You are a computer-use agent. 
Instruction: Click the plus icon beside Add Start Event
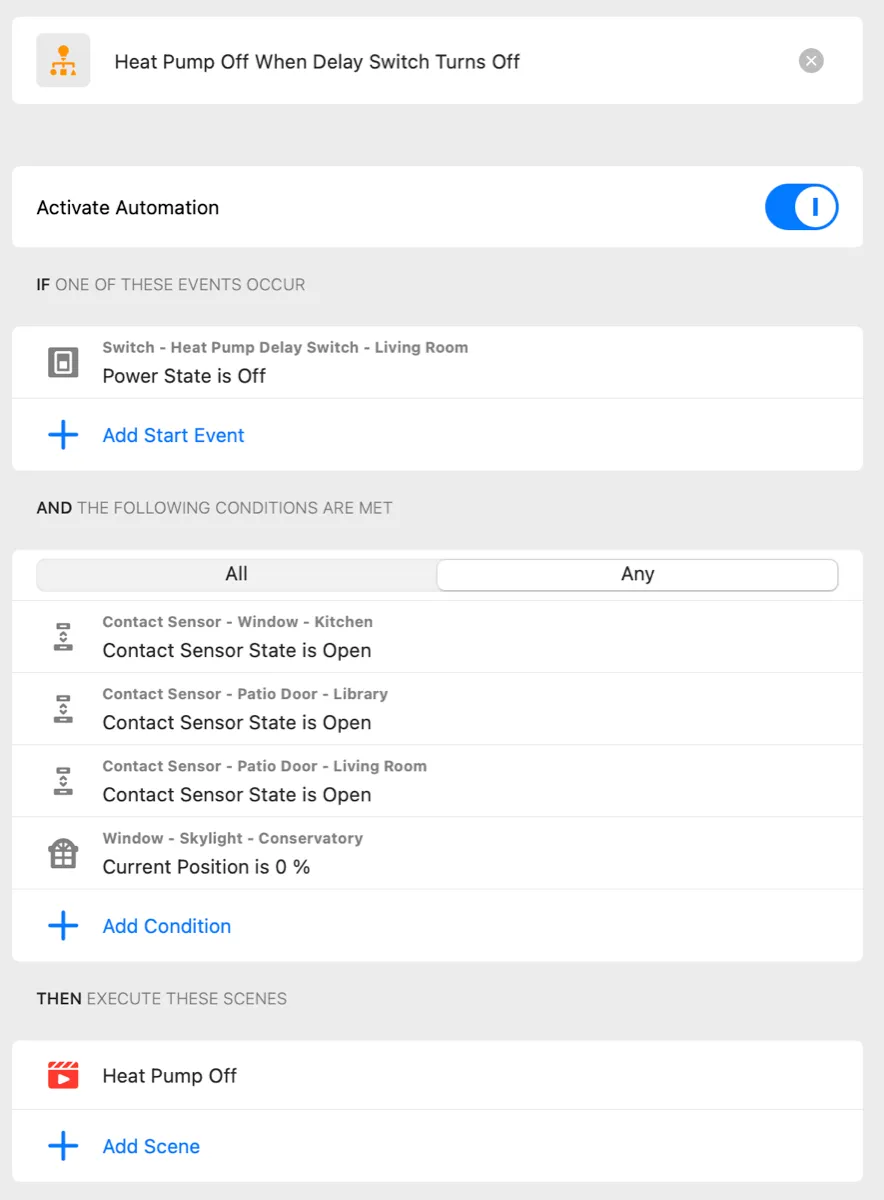pyautogui.click(x=63, y=435)
